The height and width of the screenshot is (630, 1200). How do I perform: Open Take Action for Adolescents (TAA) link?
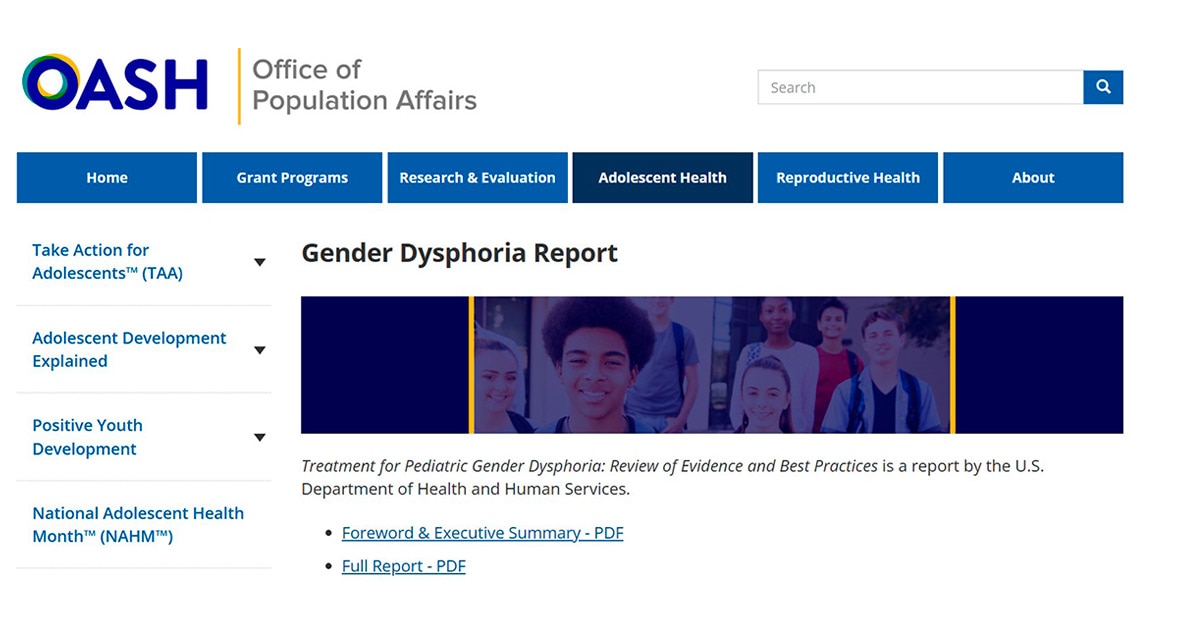coord(107,262)
